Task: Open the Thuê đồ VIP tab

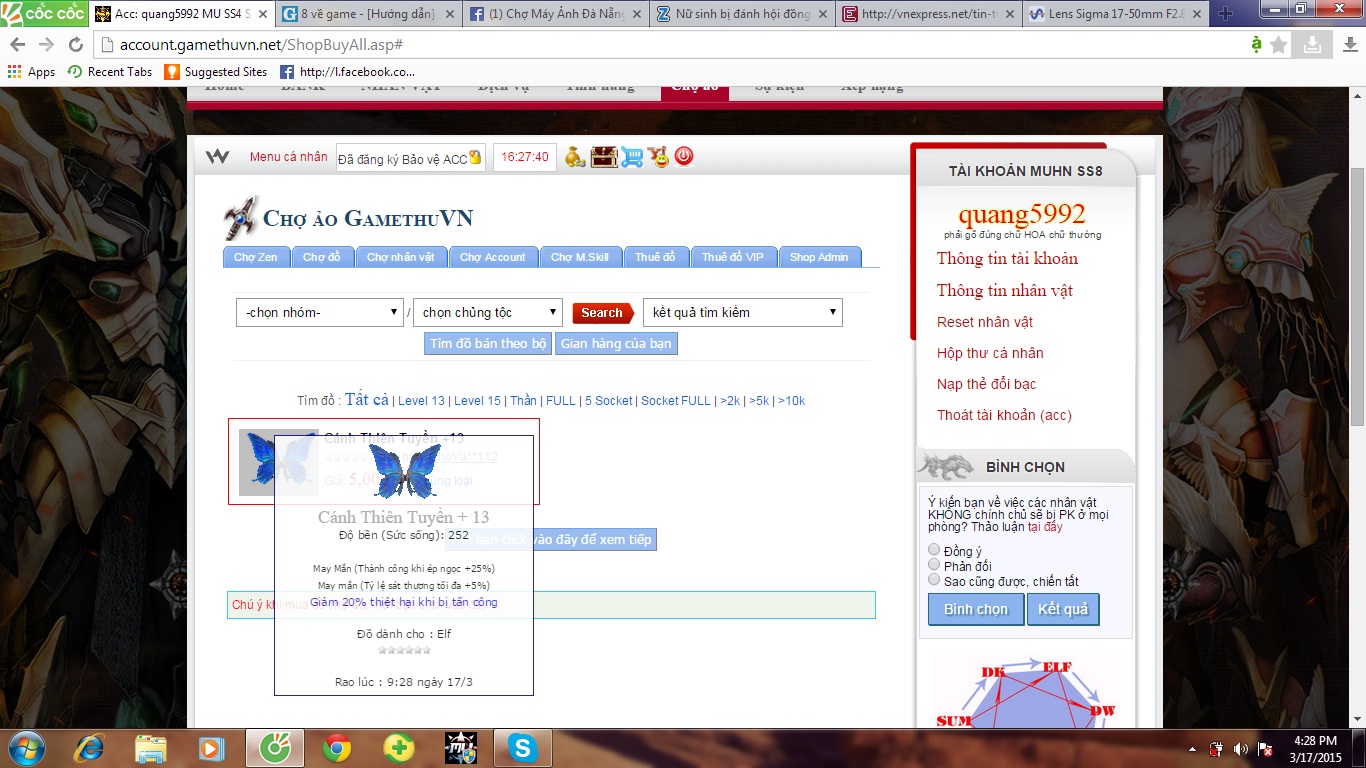Action: point(732,257)
